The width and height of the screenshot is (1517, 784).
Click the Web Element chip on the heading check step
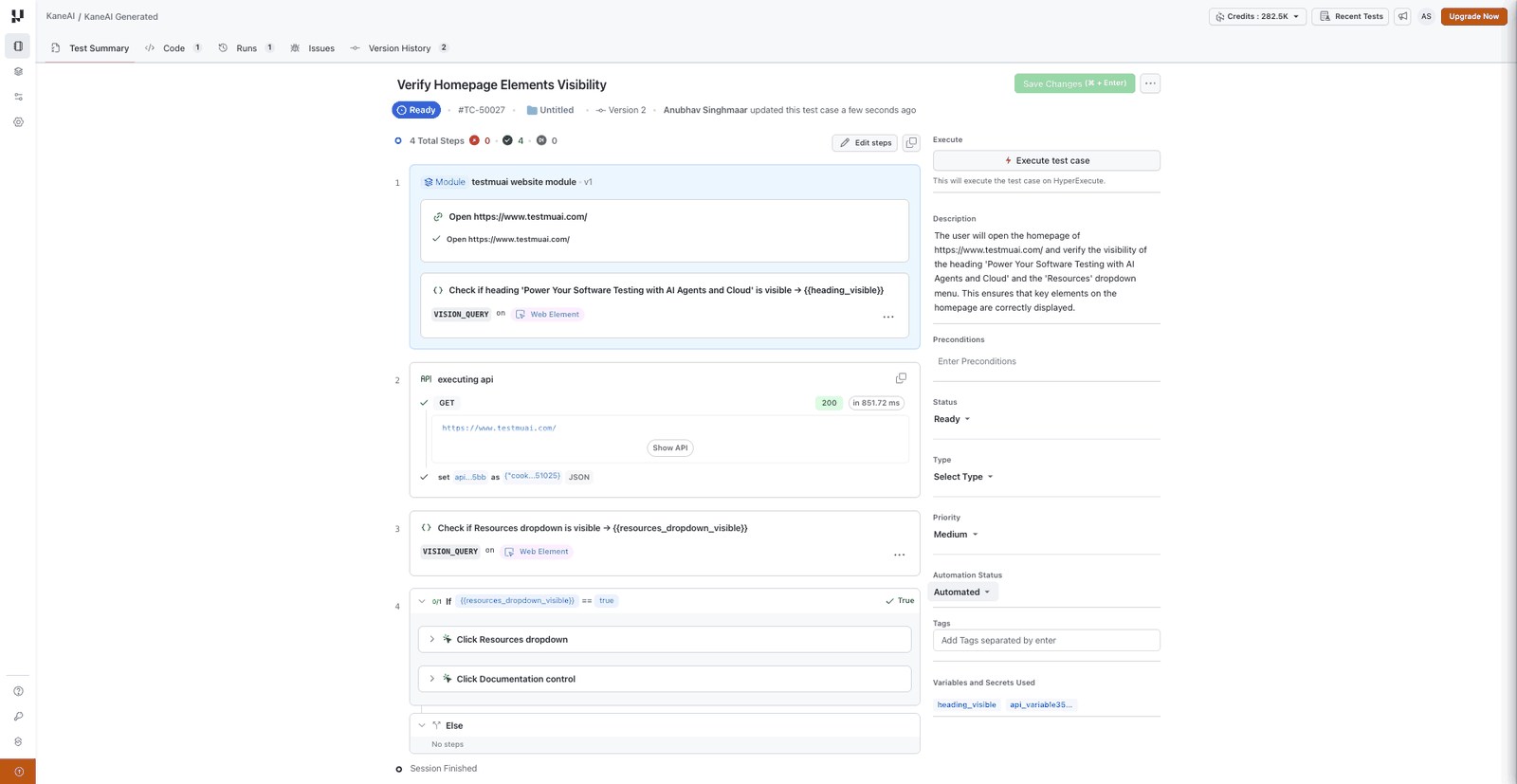pyautogui.click(x=547, y=314)
